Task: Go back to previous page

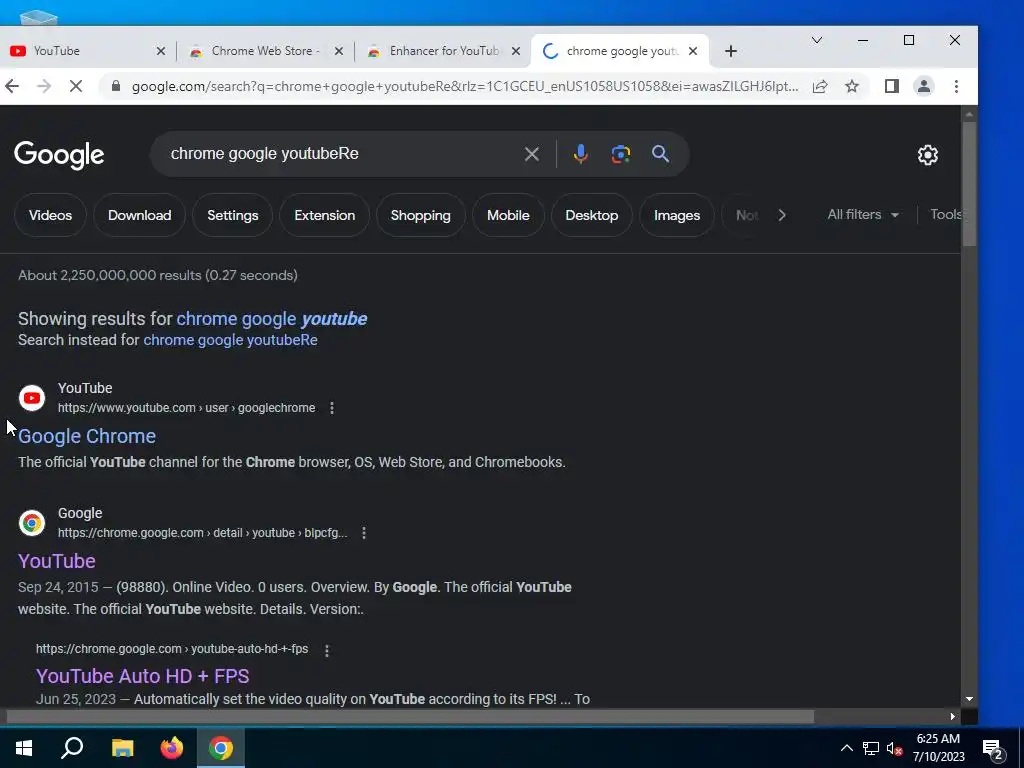Action: tap(12, 86)
